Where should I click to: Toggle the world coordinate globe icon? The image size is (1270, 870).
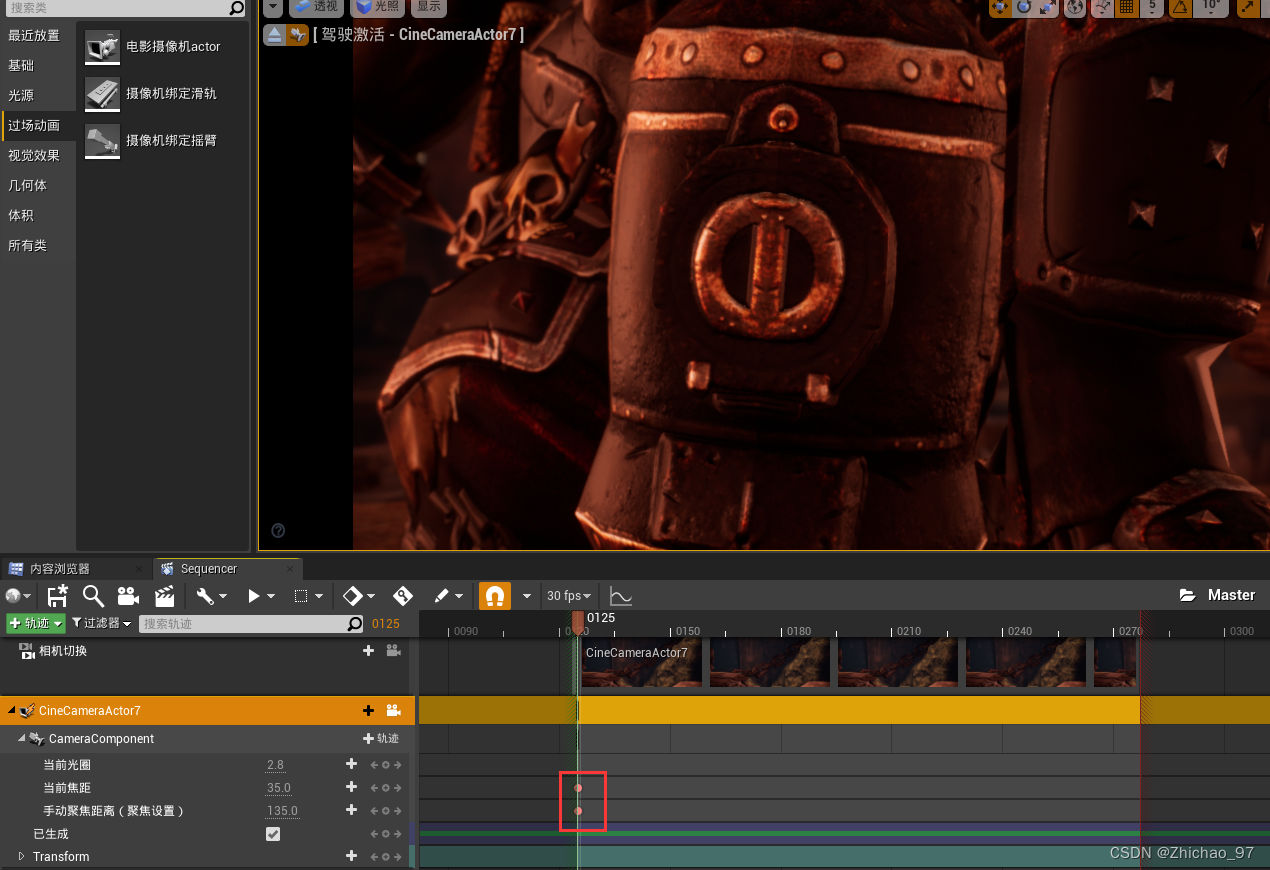[1075, 7]
